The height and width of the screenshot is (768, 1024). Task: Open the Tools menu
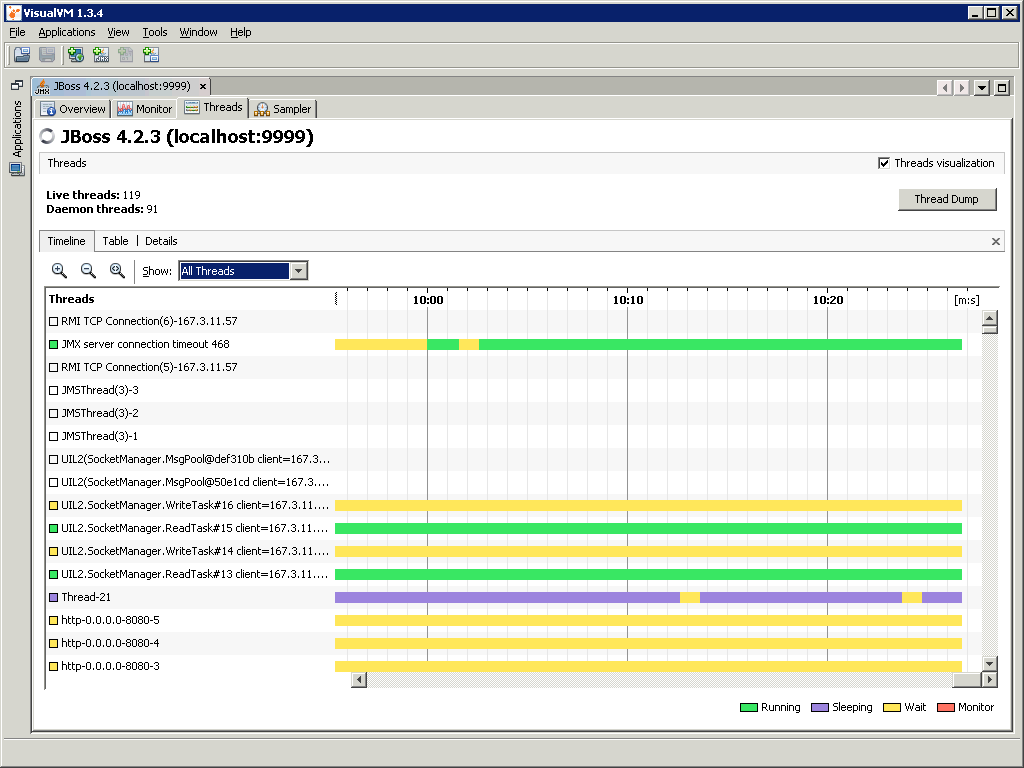pyautogui.click(x=155, y=32)
